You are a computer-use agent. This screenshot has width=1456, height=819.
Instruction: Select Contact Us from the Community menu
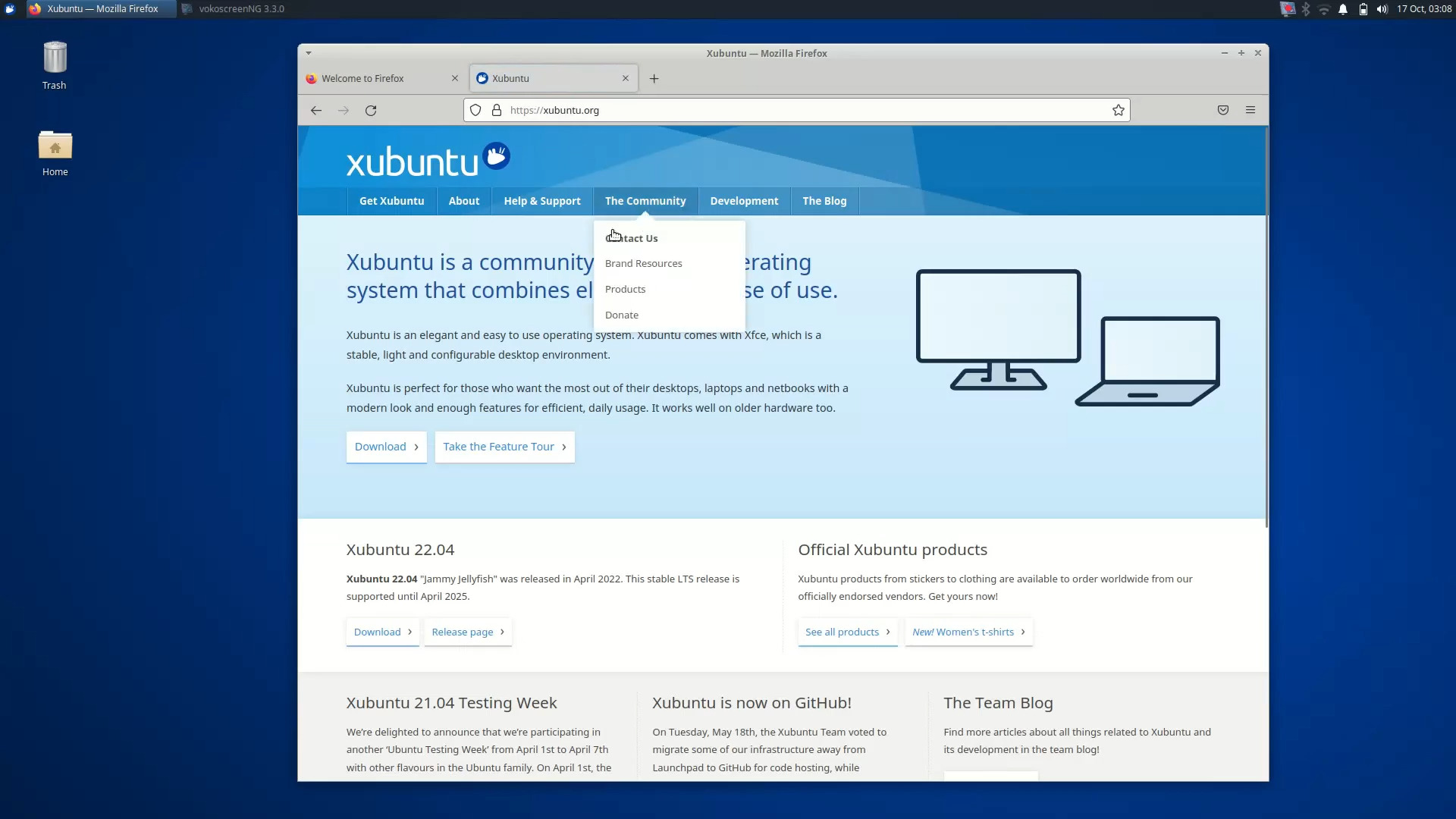point(637,237)
